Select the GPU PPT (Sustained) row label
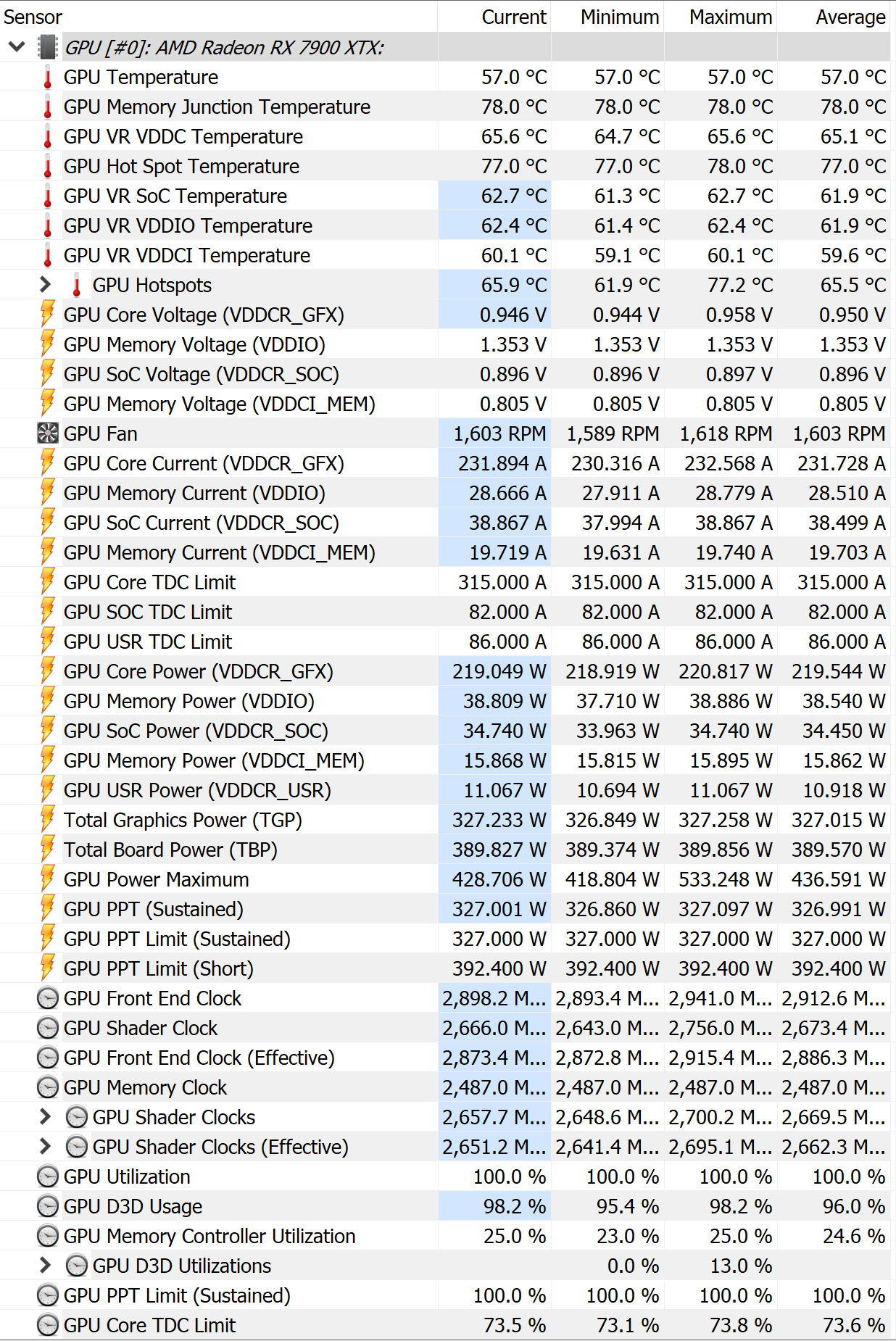This screenshot has width=896, height=1341. click(154, 909)
